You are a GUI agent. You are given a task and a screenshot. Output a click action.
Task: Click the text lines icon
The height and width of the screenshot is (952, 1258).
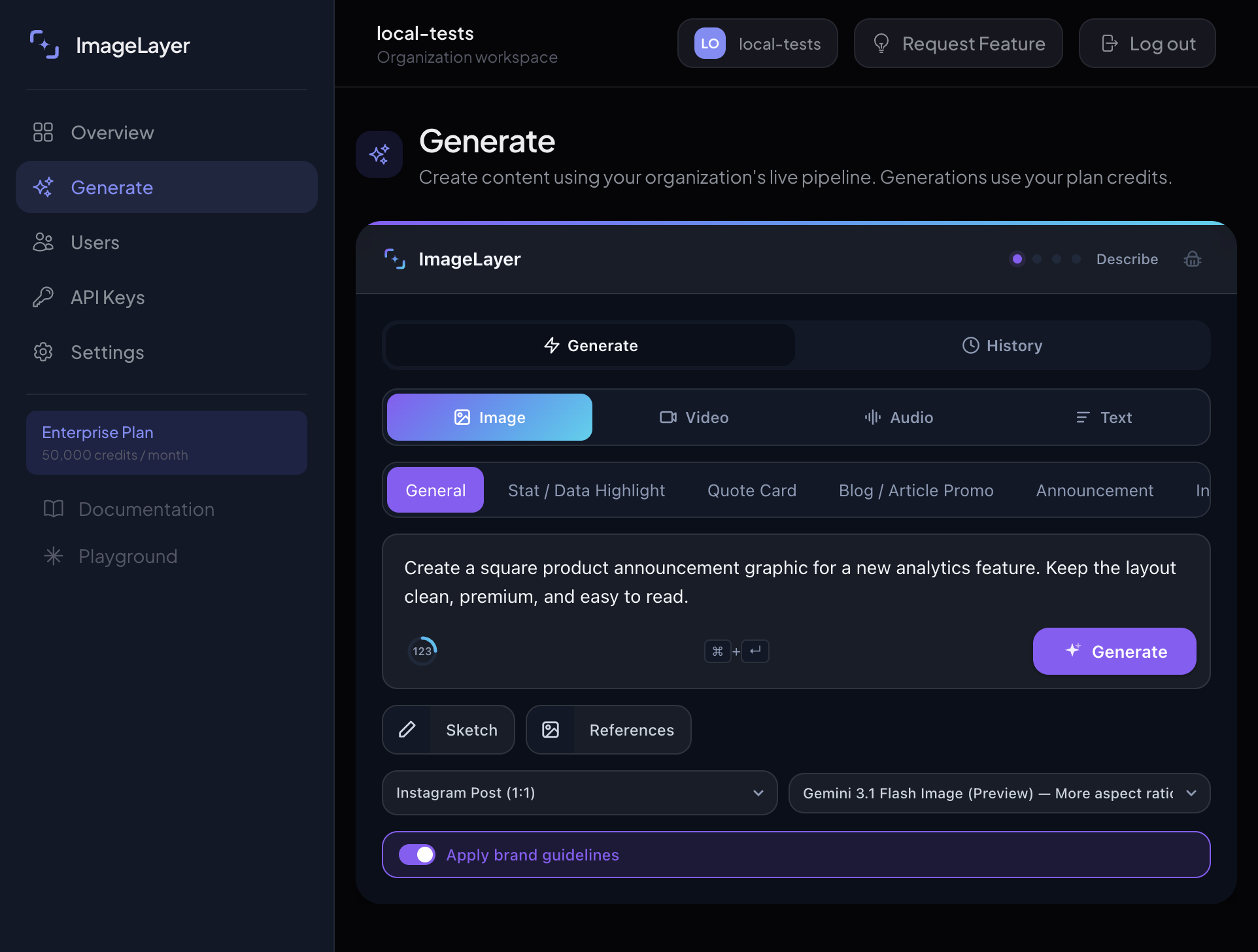1083,417
